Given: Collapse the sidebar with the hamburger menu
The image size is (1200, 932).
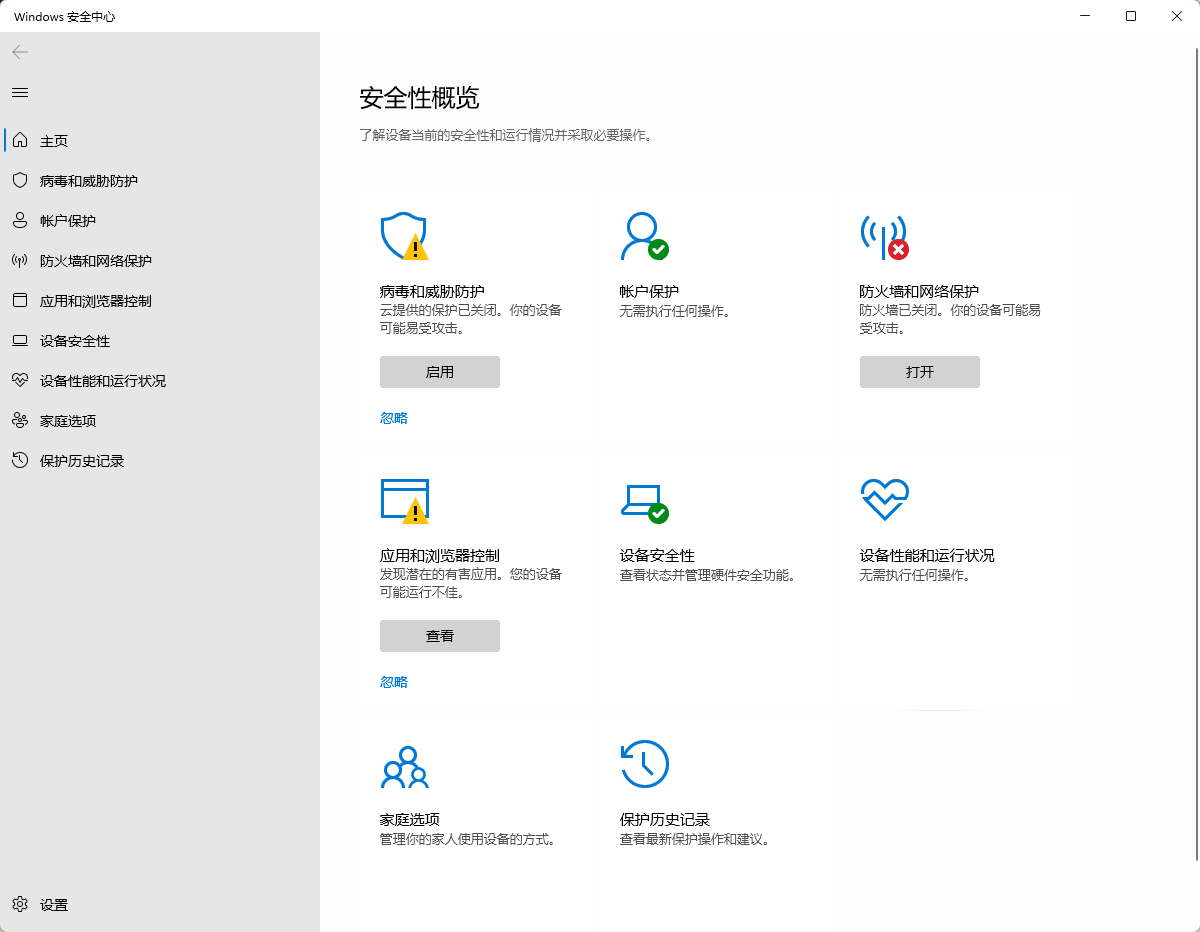Looking at the screenshot, I should click(x=19, y=92).
